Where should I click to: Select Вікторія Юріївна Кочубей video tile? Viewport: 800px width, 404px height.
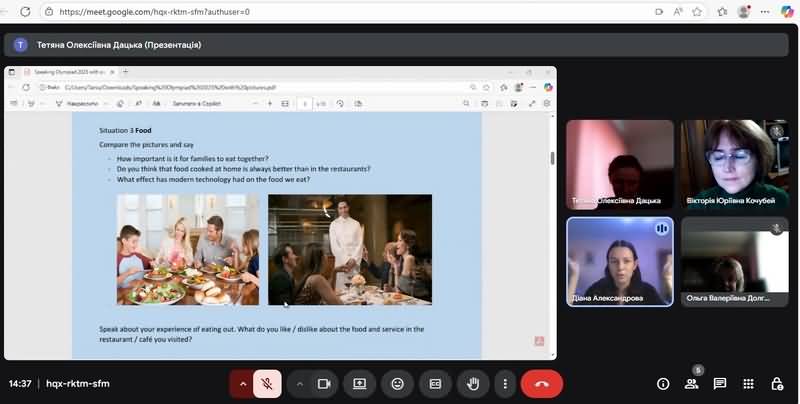tap(733, 163)
